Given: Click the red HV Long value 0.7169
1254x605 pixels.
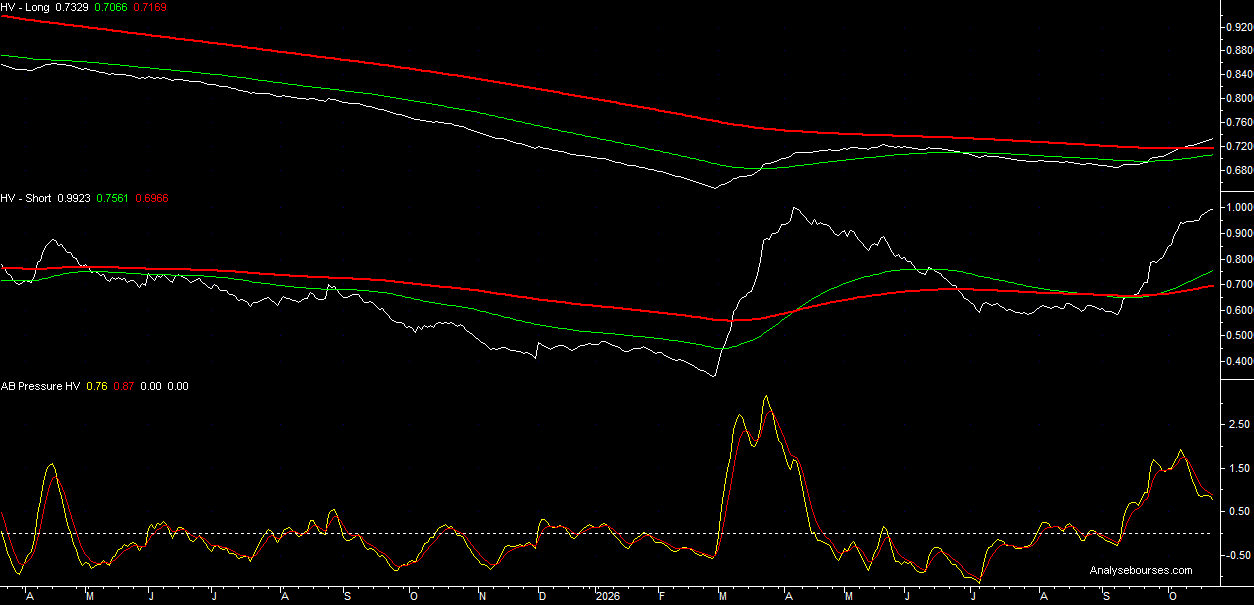Looking at the screenshot, I should (x=150, y=7).
